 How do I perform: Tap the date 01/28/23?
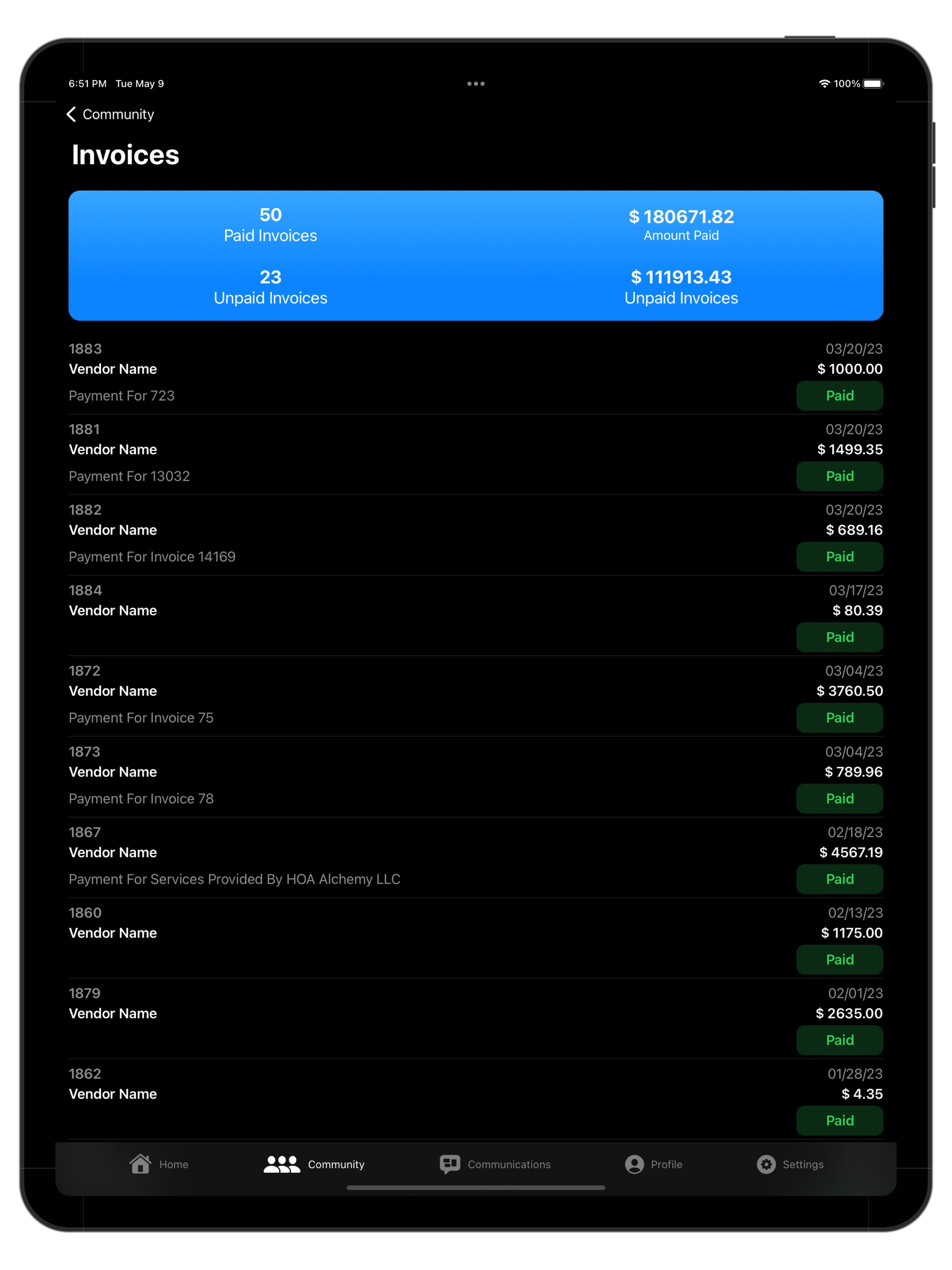(x=855, y=1073)
